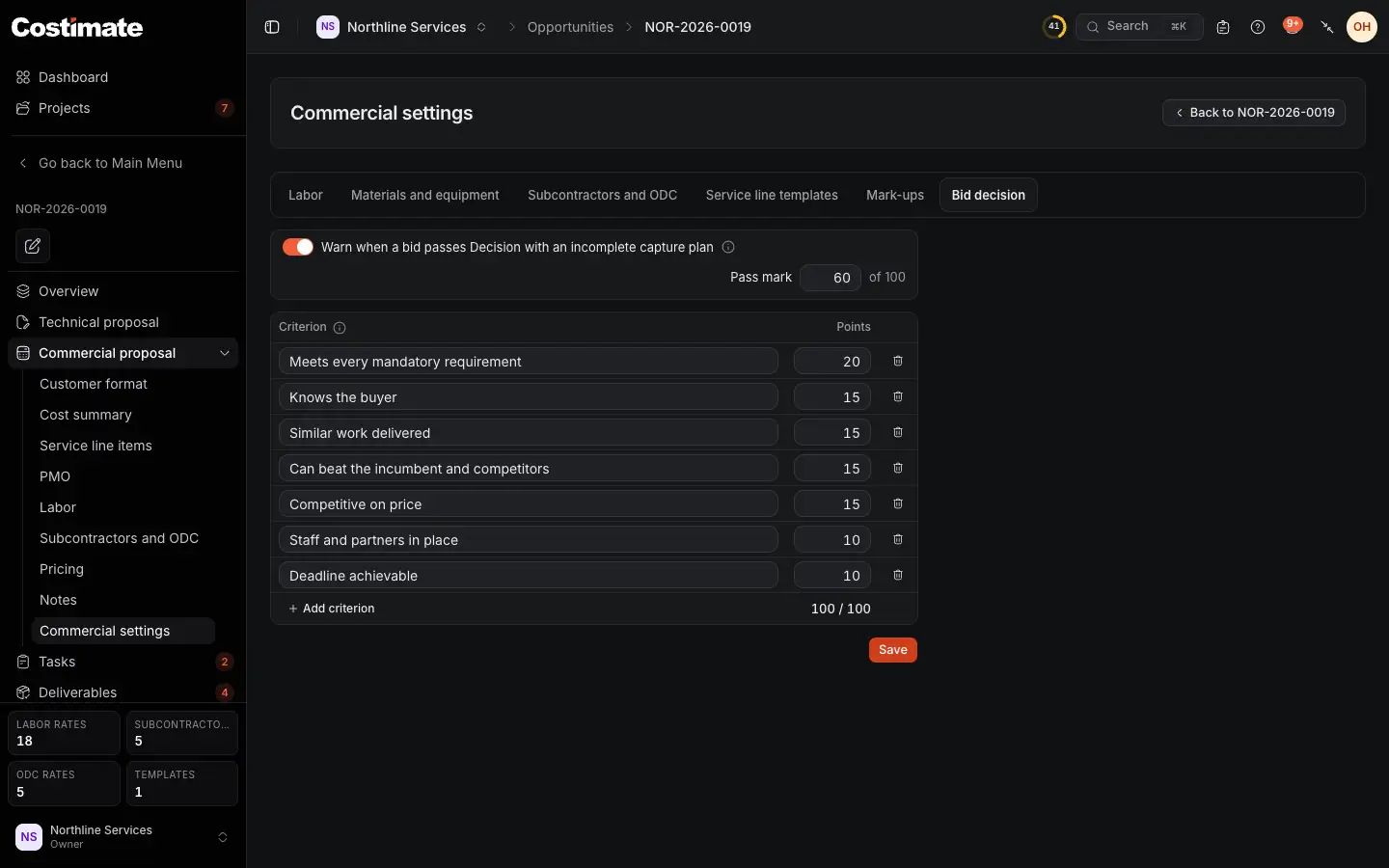Click the Search box in top bar

1139,27
